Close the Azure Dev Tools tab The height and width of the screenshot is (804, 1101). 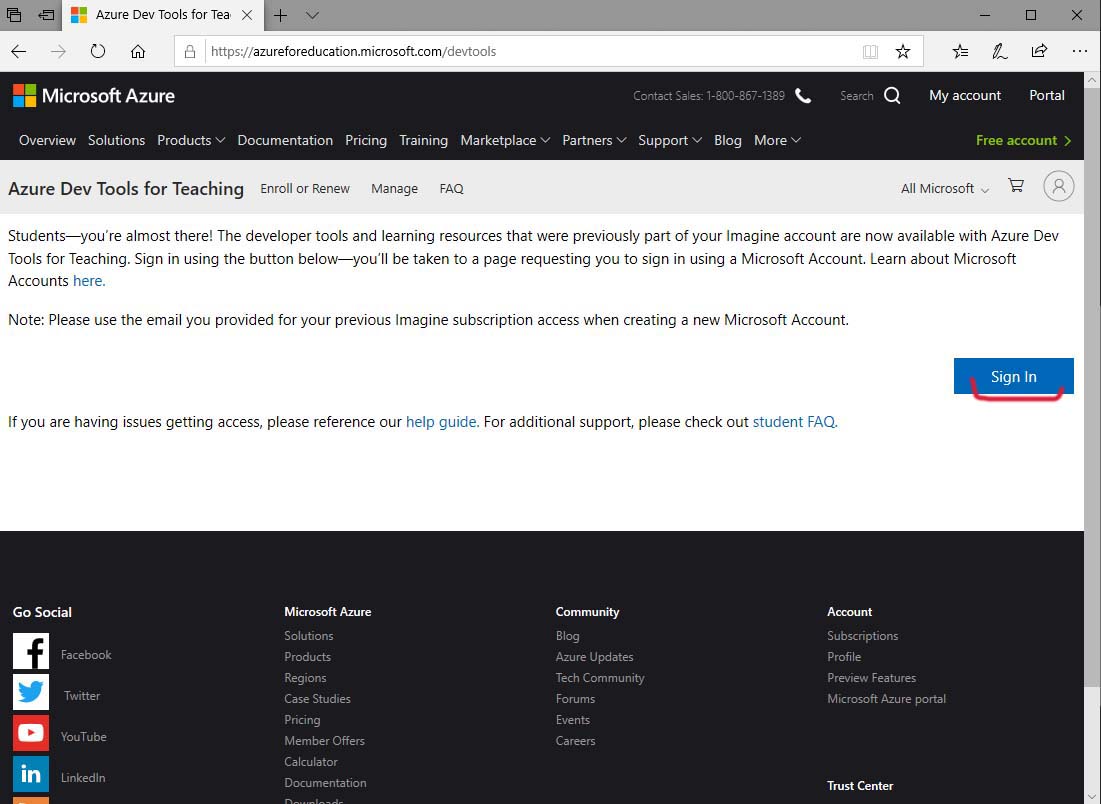click(247, 15)
